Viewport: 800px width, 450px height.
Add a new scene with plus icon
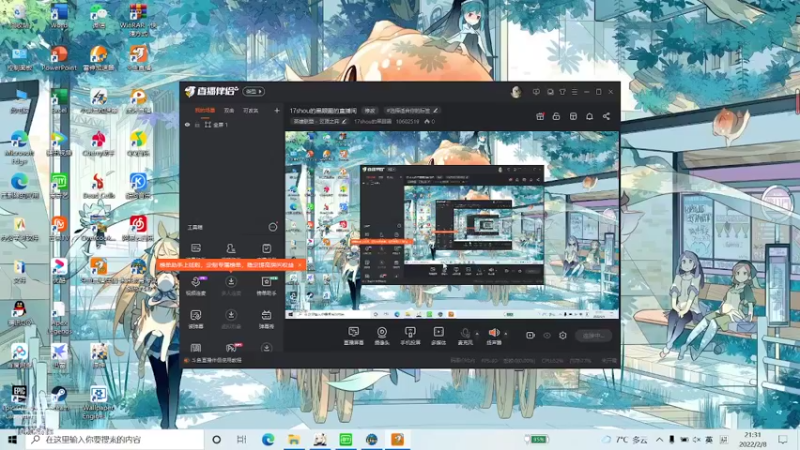[277, 110]
